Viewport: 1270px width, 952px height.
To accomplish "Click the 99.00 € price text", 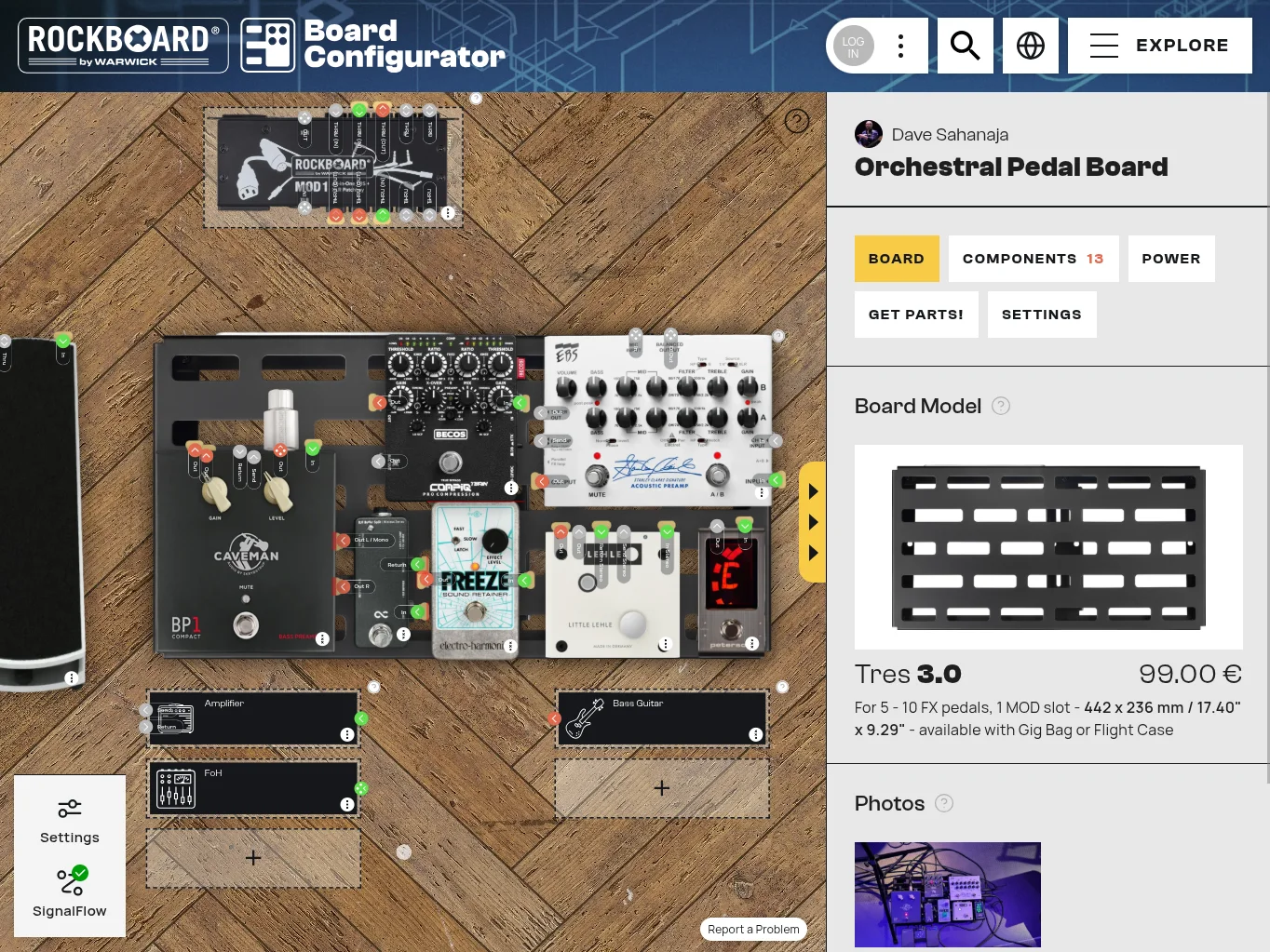I will coord(1190,674).
